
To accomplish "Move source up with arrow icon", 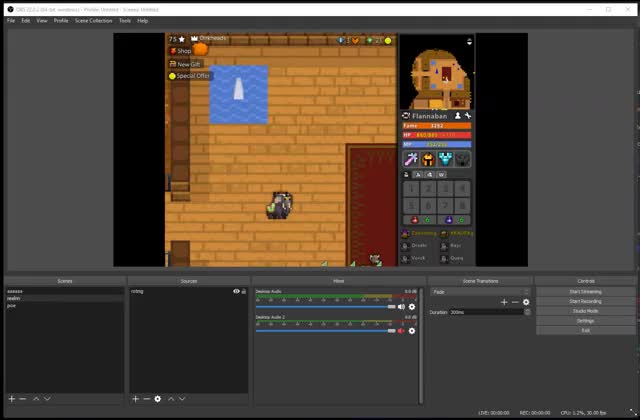I will pyautogui.click(x=171, y=399).
